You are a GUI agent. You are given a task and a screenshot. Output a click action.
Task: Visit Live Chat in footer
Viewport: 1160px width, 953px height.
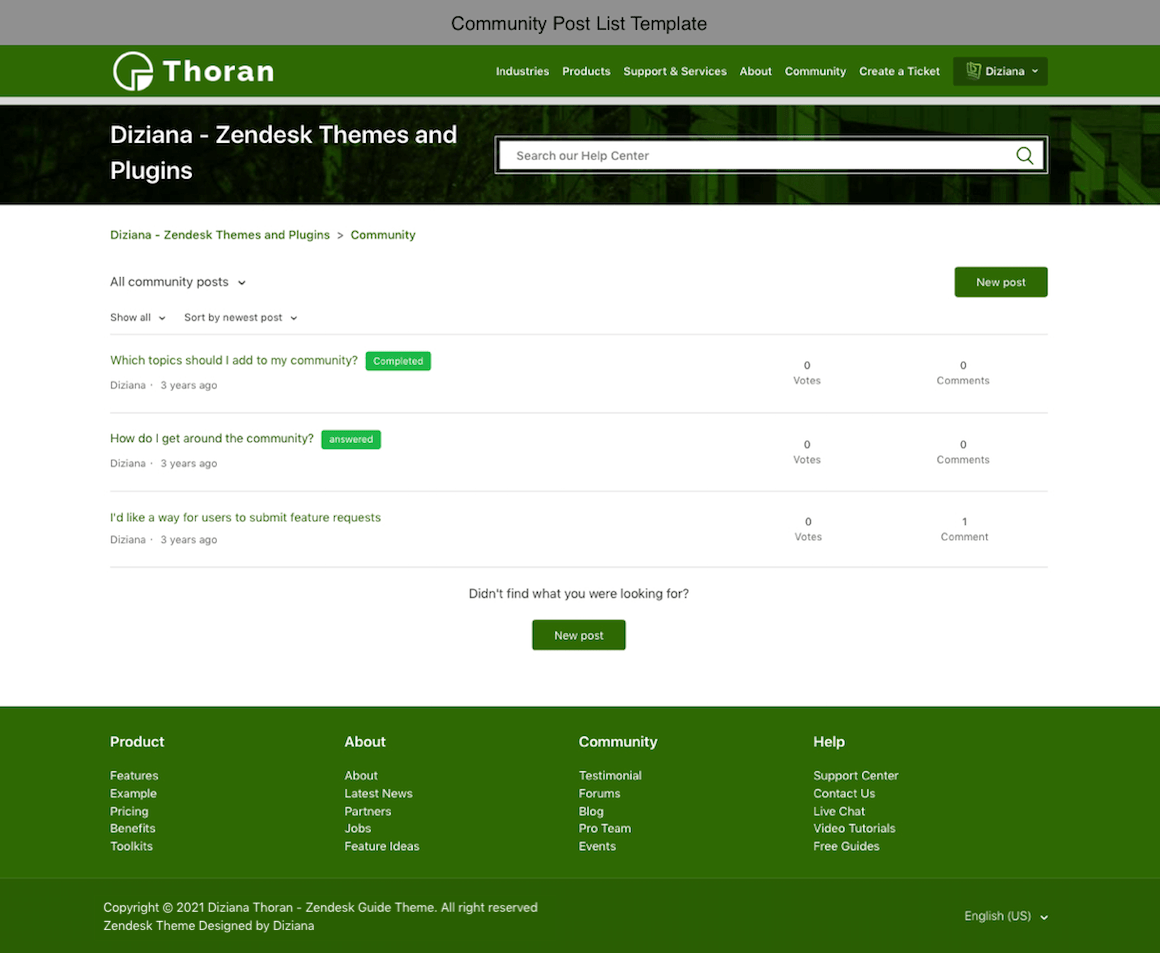pos(838,811)
